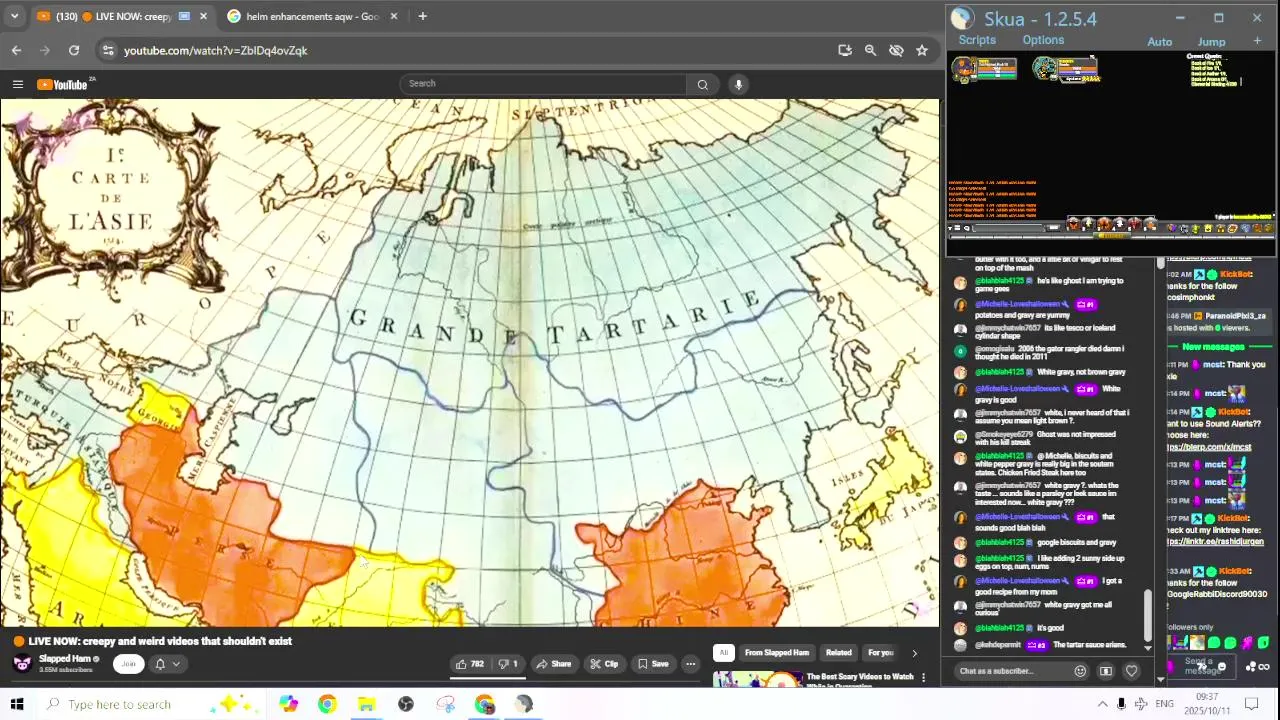The height and width of the screenshot is (720, 1280).
Task: Click the YouTube search magnifier button
Action: tap(702, 84)
